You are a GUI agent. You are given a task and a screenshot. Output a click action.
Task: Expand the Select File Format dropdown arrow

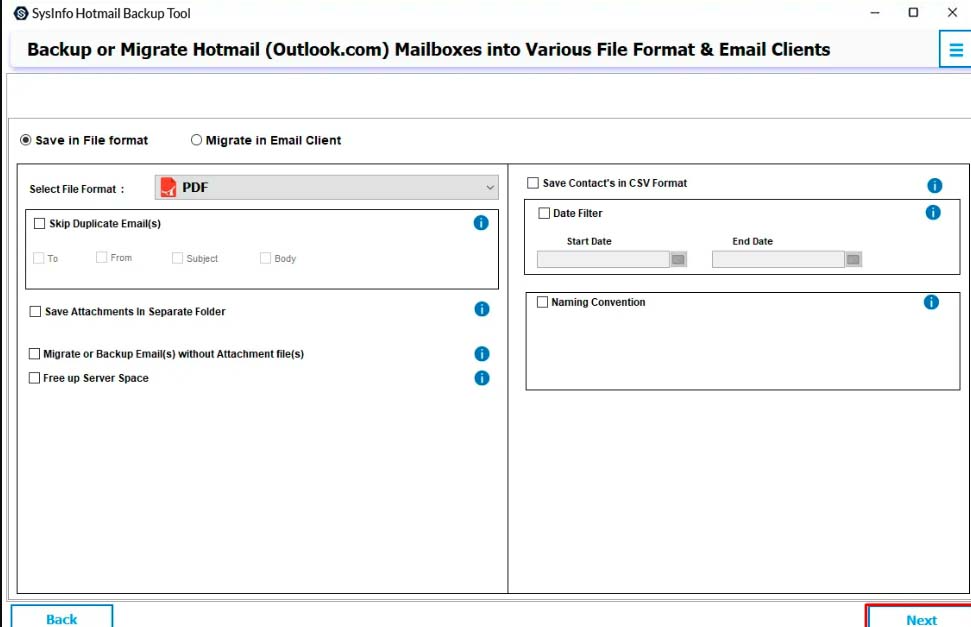click(490, 187)
